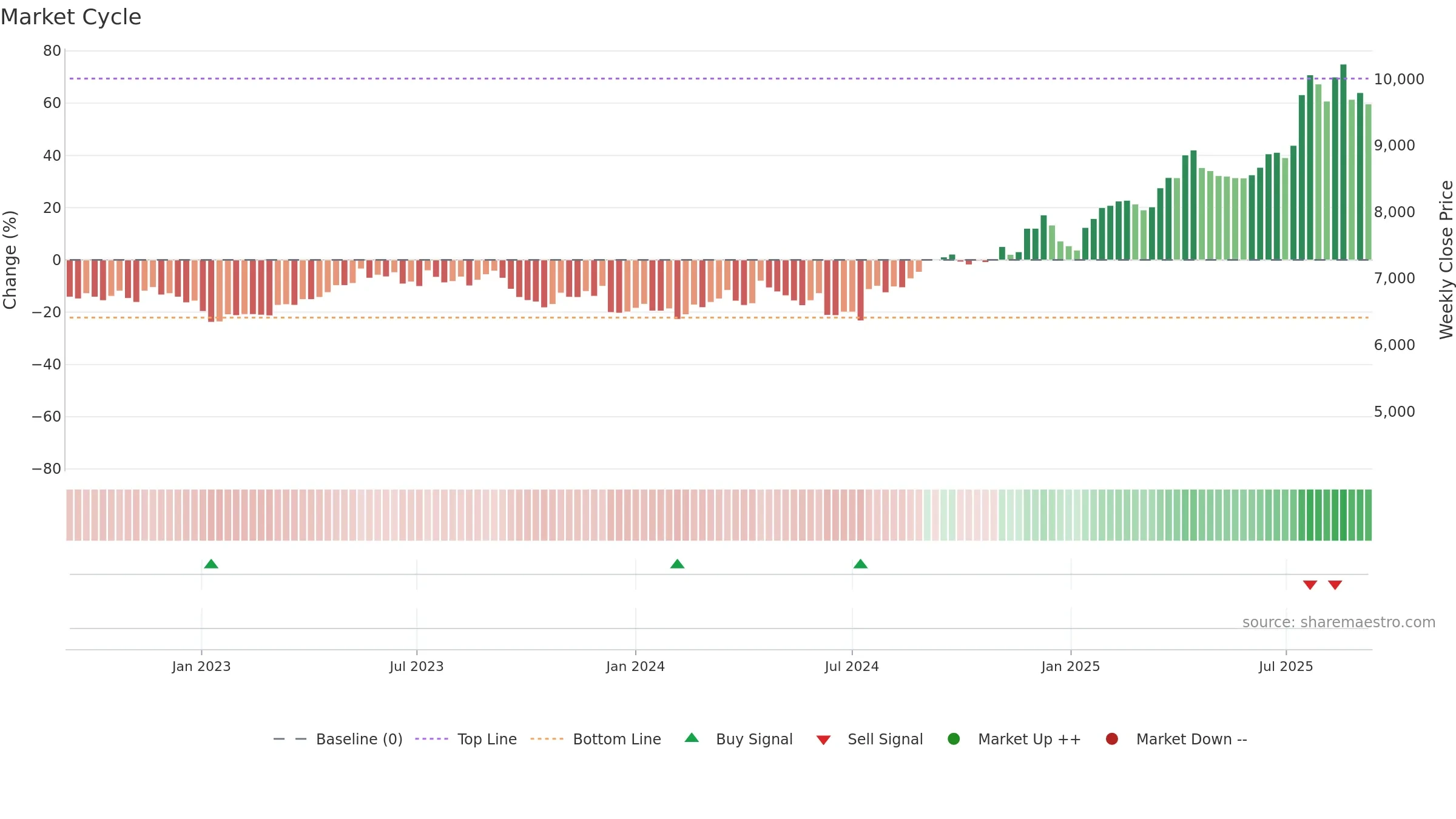Click the orange dotted Bottom Line legend swatch
1456x819 pixels.
547,739
